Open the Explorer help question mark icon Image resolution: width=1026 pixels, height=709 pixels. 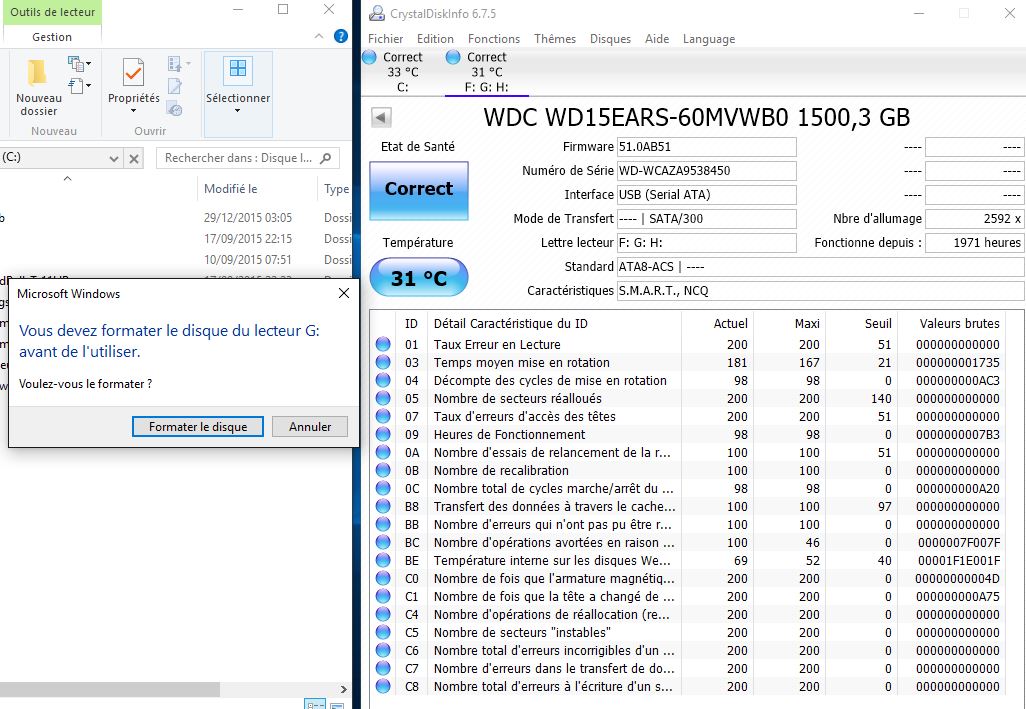click(341, 37)
